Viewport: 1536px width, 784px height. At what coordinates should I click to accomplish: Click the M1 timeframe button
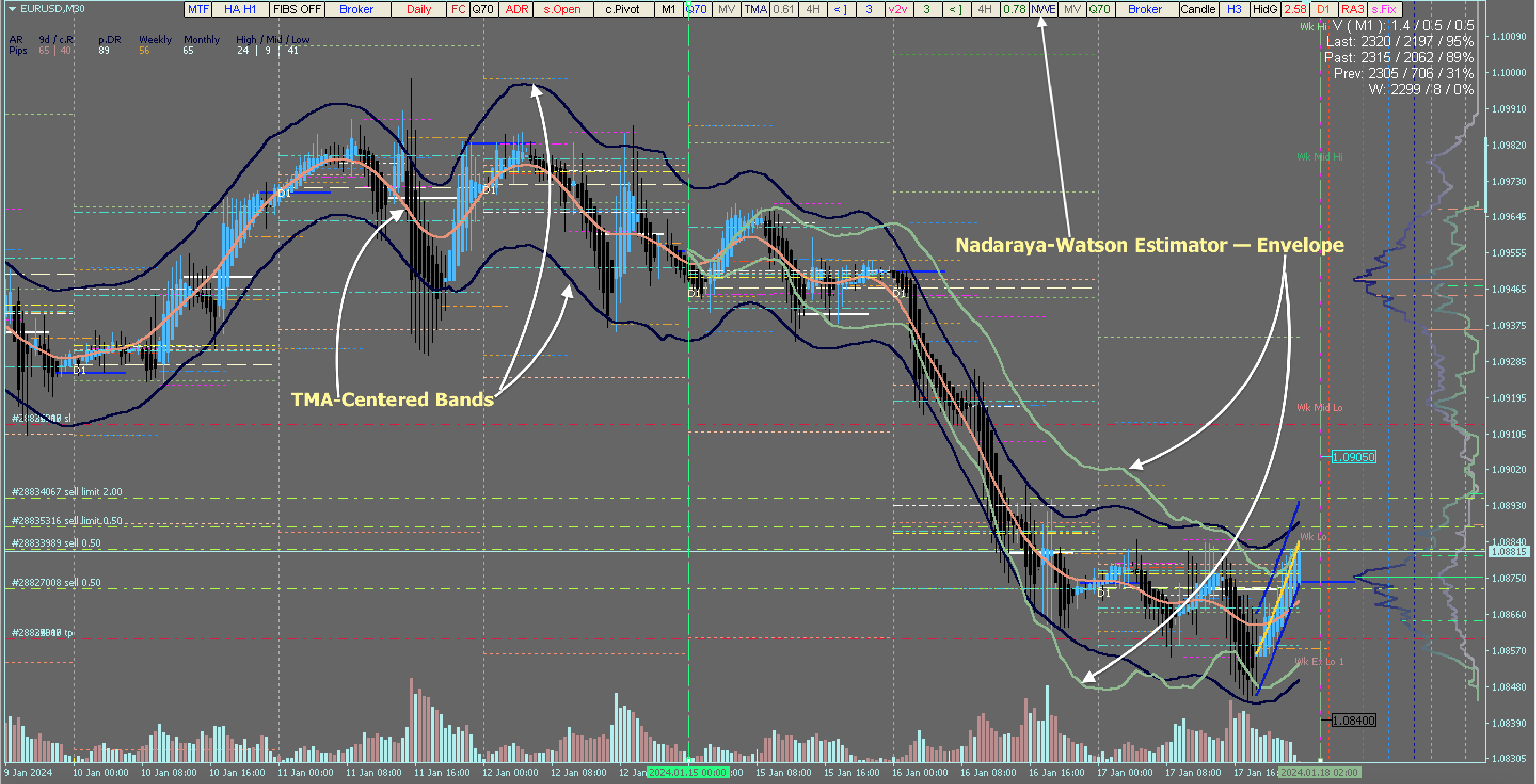tap(668, 9)
